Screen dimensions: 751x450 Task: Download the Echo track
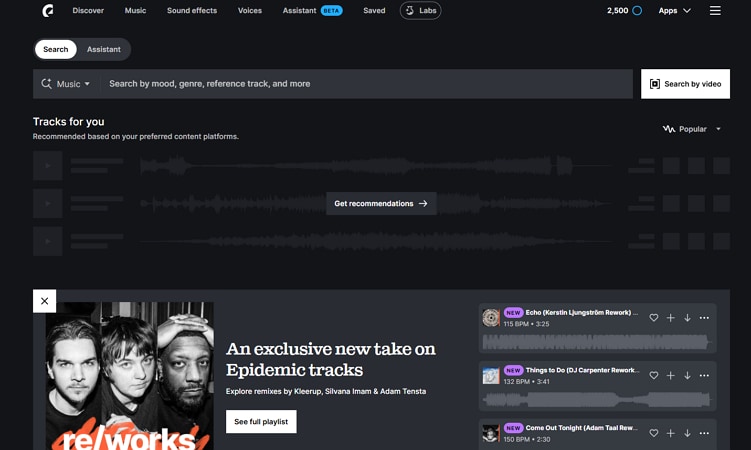687,317
